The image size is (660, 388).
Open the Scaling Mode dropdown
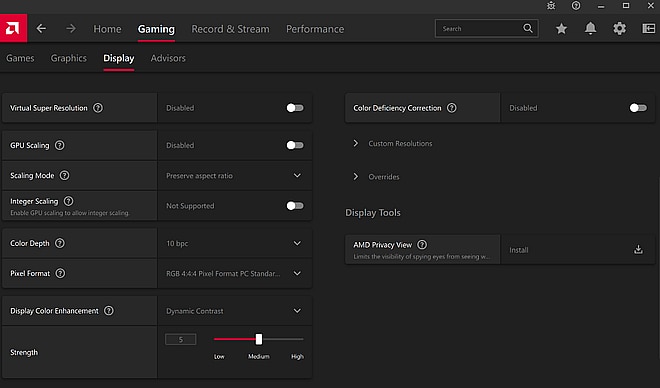(235, 175)
